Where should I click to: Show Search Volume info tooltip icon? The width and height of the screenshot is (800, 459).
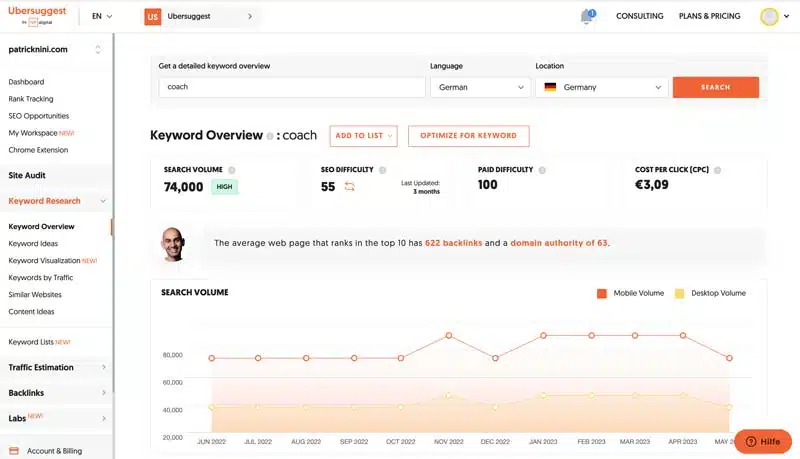click(232, 170)
